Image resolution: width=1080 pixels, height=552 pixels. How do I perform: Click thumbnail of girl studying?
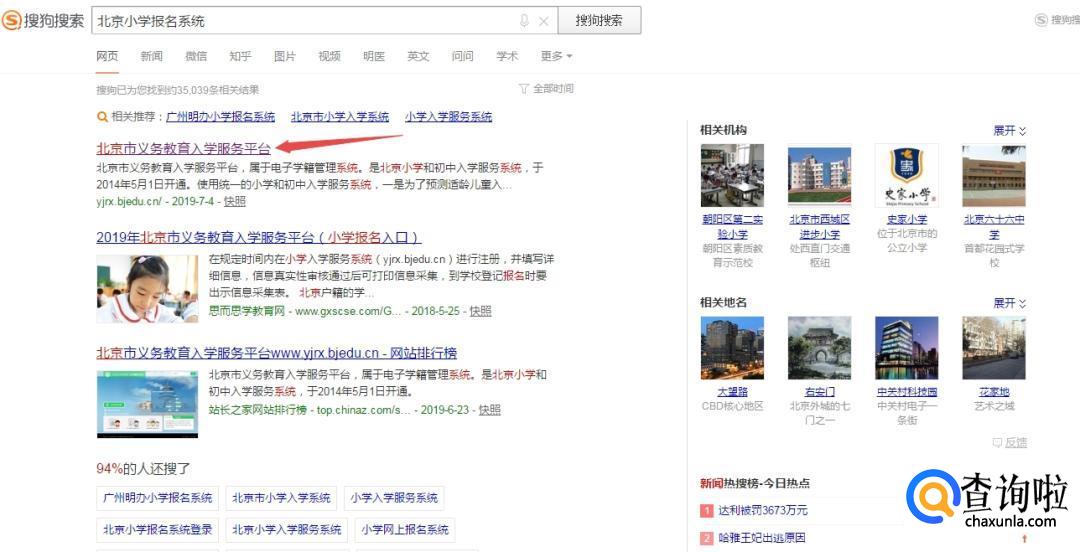point(147,289)
